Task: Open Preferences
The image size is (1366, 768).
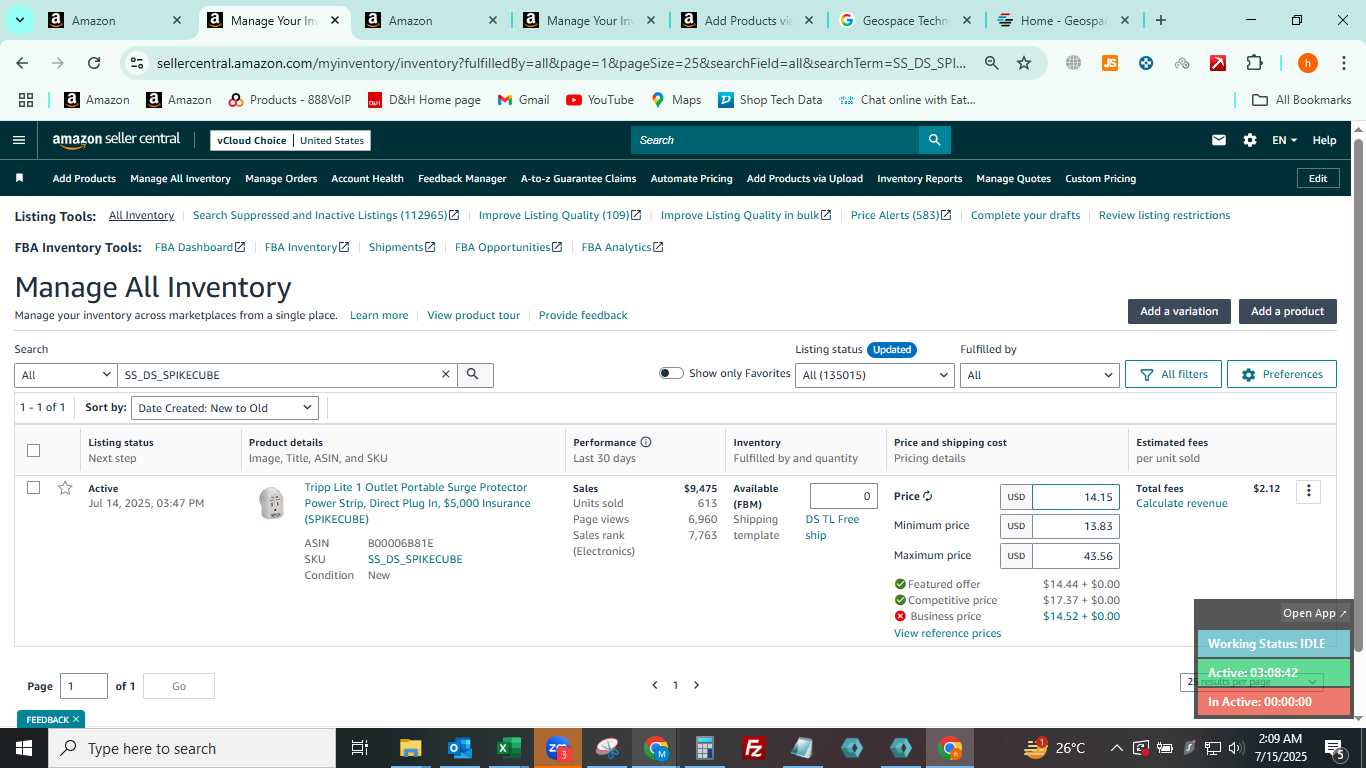Action: (x=1282, y=374)
